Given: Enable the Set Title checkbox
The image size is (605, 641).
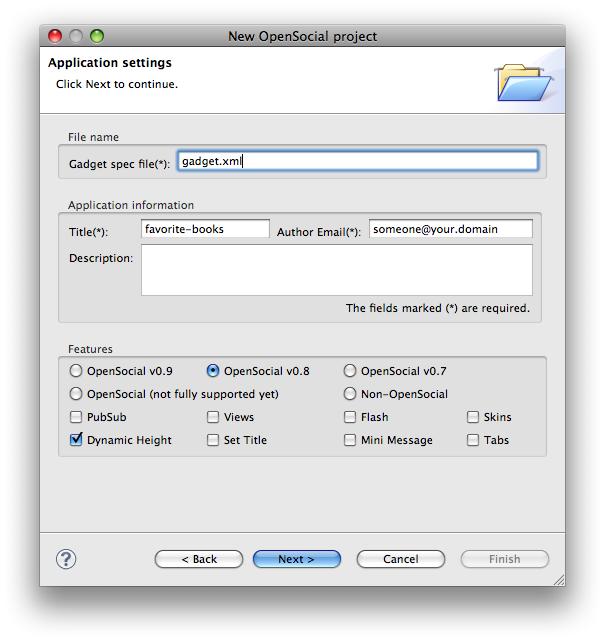Looking at the screenshot, I should pos(213,440).
